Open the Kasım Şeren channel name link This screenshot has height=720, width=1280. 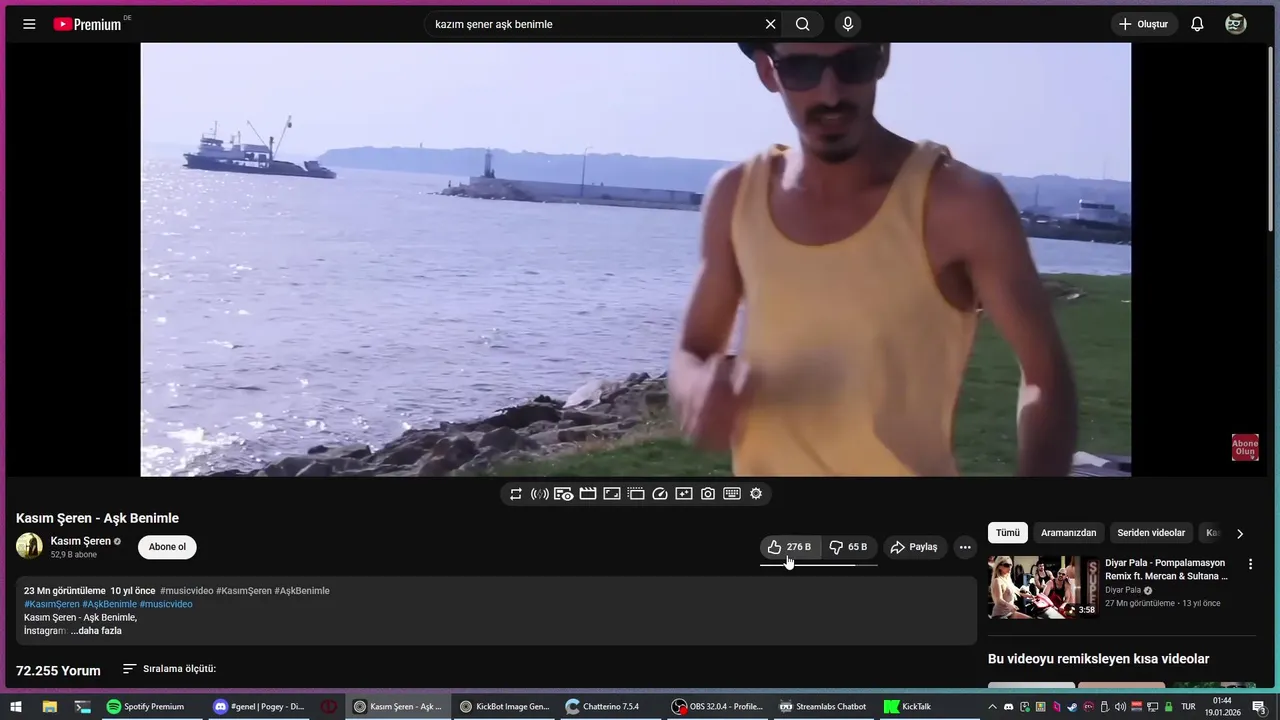(x=81, y=541)
